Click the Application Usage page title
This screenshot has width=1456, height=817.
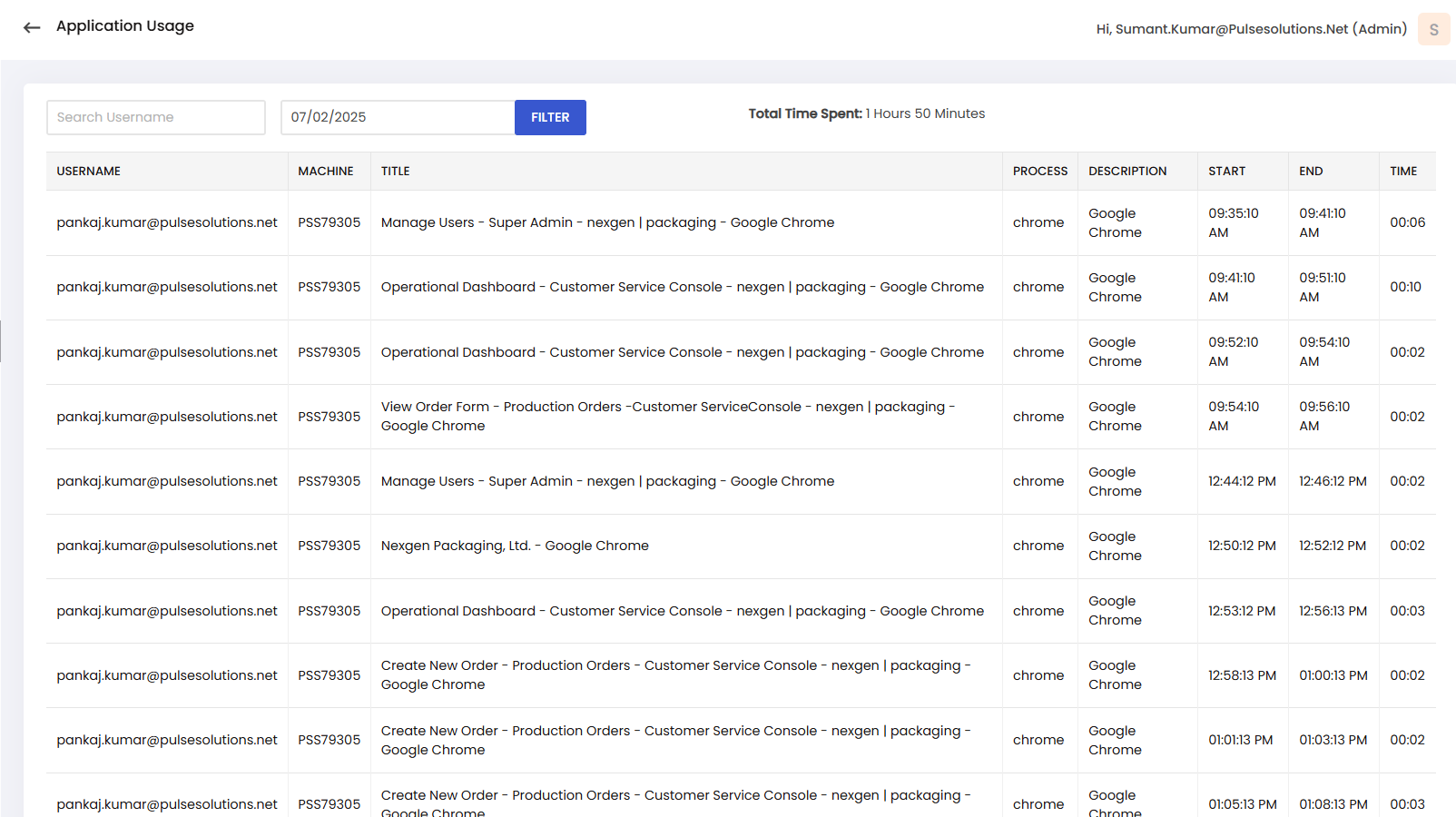click(x=125, y=26)
